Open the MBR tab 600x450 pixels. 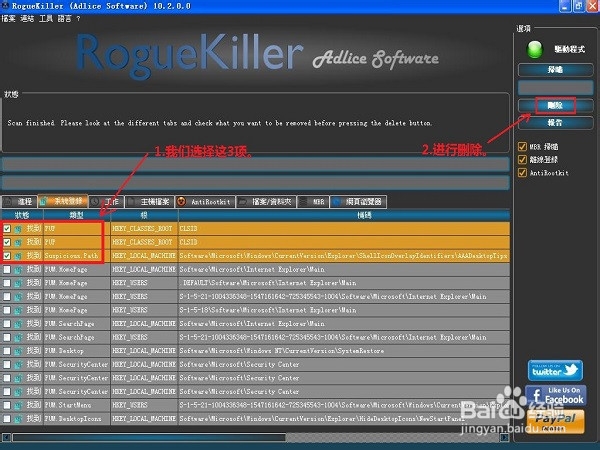click(313, 202)
